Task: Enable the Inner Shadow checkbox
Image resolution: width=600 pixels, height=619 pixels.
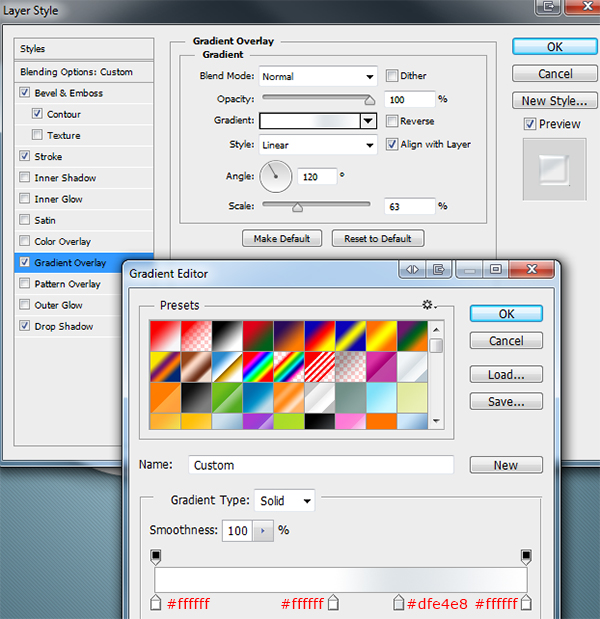Action: [24, 177]
